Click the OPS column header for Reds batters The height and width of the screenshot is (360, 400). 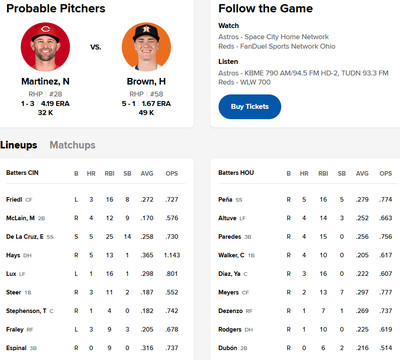coord(172,173)
